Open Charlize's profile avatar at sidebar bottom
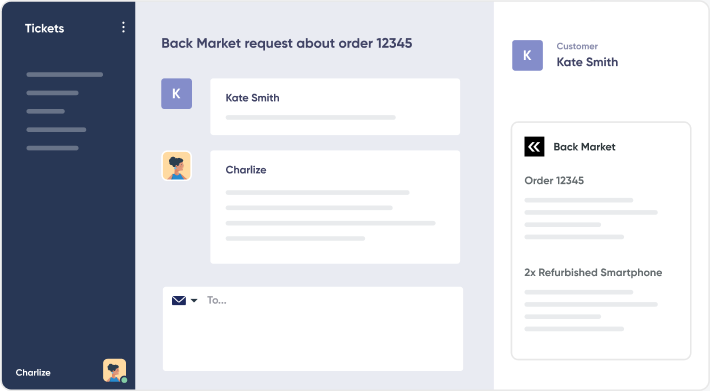Image resolution: width=710 pixels, height=391 pixels. pyautogui.click(x=114, y=371)
